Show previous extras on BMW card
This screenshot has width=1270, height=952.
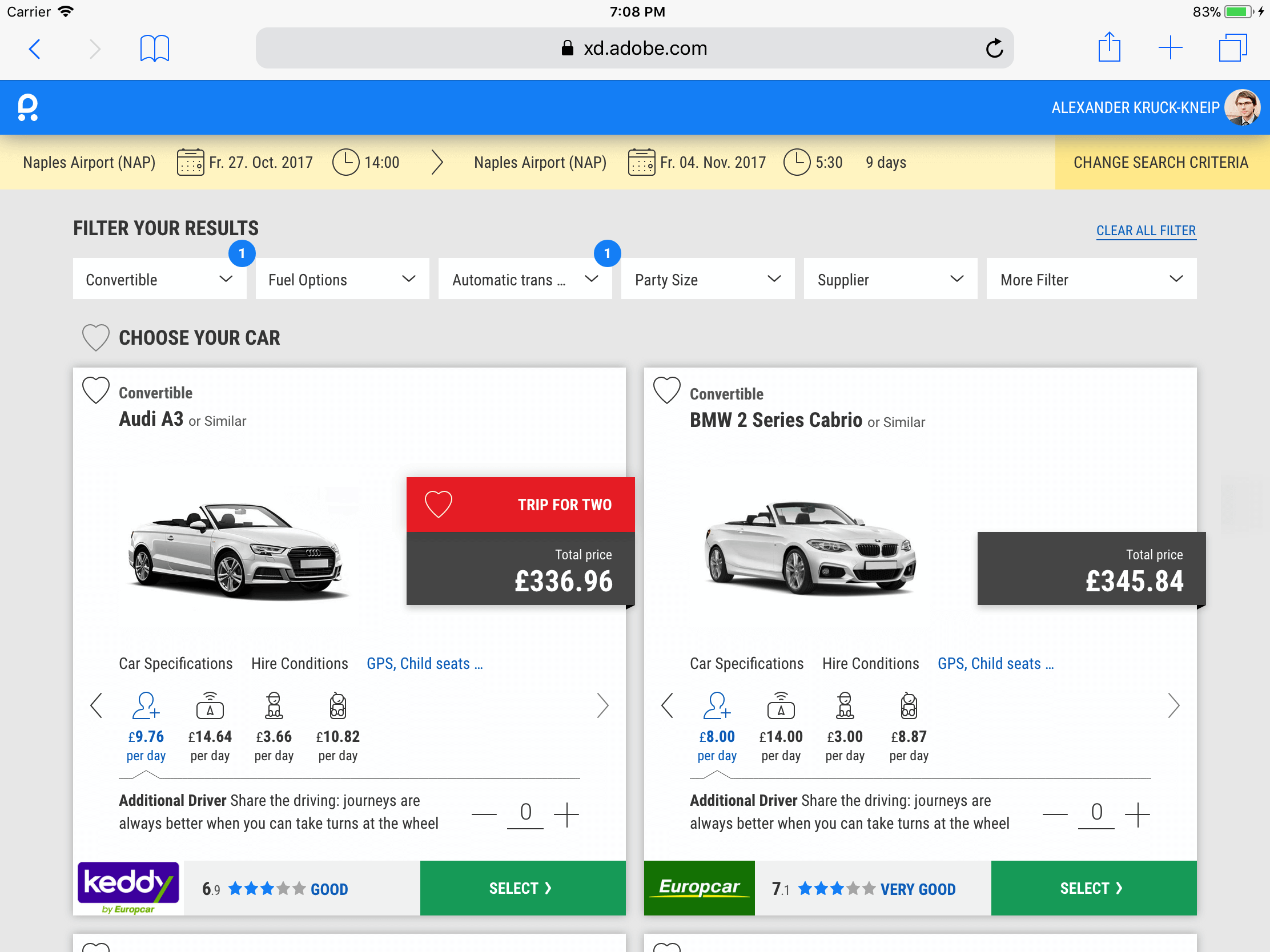tap(667, 706)
